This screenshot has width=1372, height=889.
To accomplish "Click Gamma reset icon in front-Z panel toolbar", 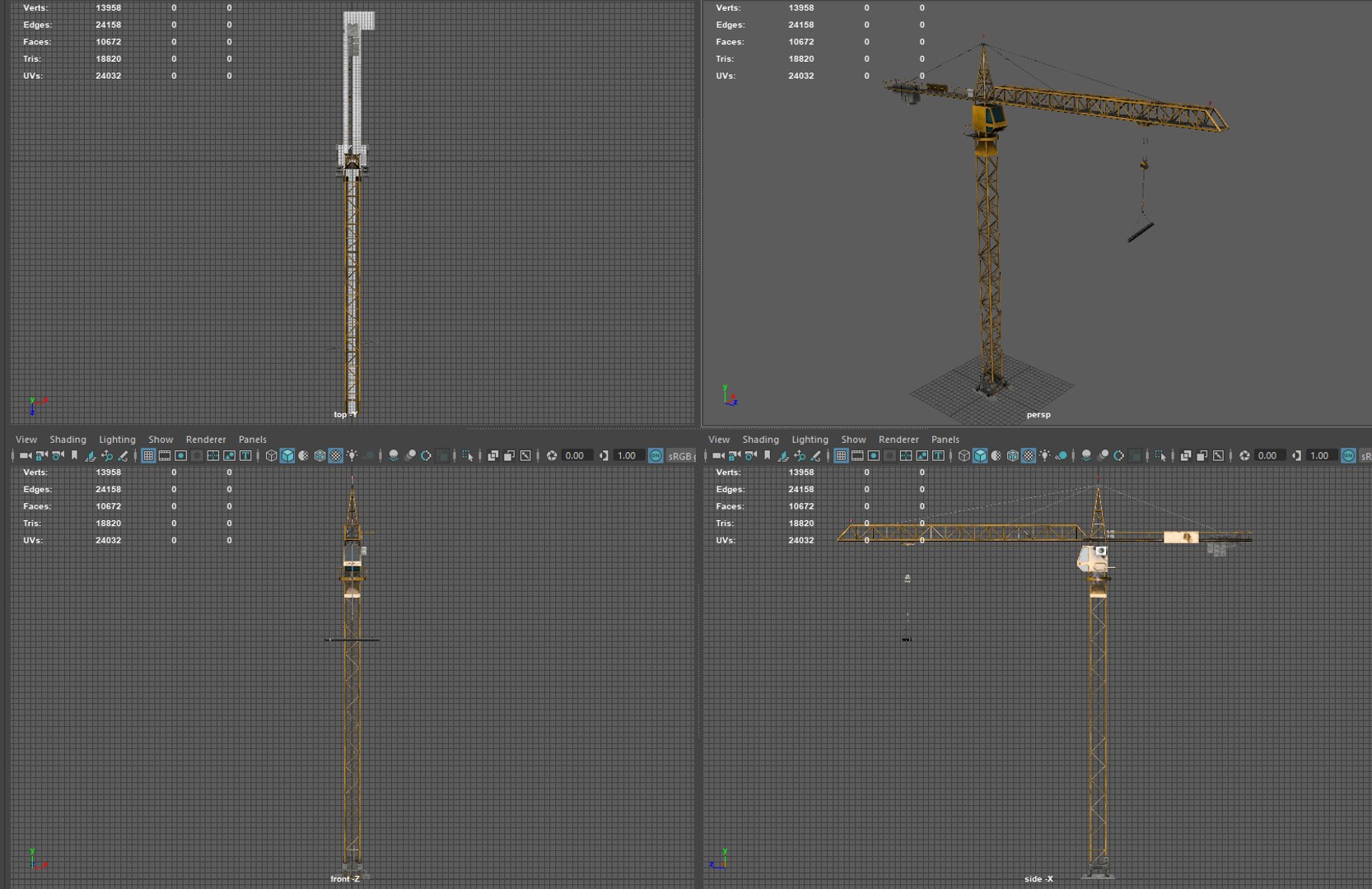I will (x=604, y=455).
